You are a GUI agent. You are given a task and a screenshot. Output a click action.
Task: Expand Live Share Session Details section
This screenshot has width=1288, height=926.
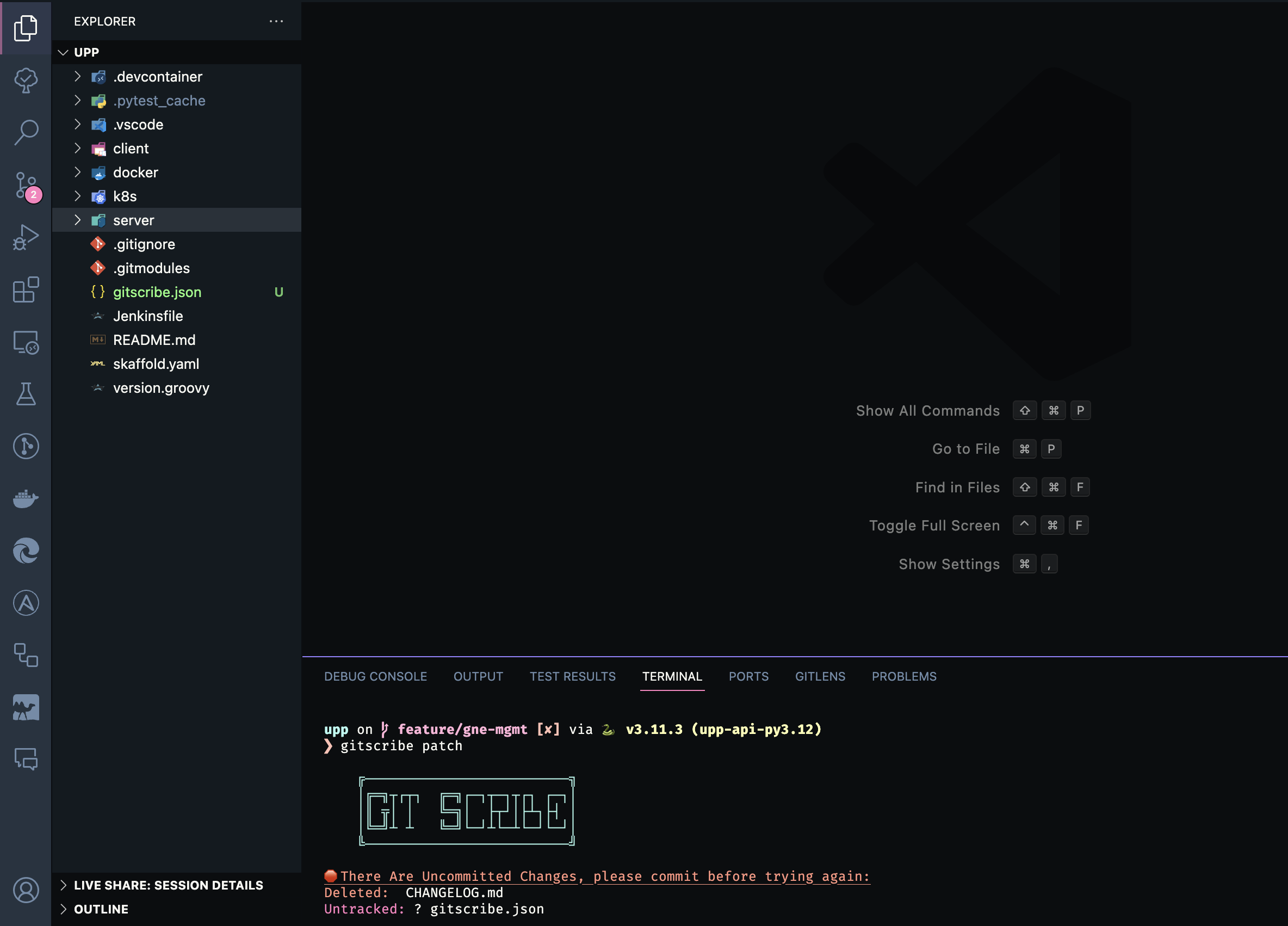[x=168, y=885]
